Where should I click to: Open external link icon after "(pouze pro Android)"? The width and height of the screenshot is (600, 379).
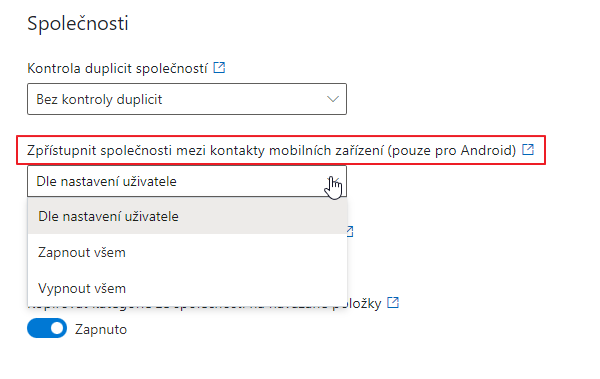coord(528,150)
